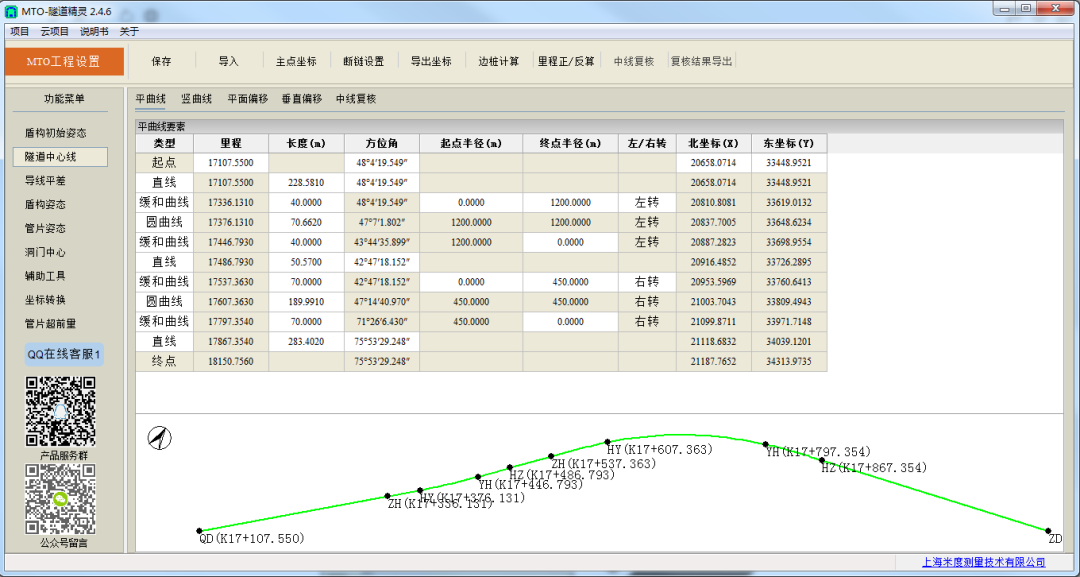Open the 上海米度测量技术有限公司 link
The image size is (1080, 577).
click(992, 563)
